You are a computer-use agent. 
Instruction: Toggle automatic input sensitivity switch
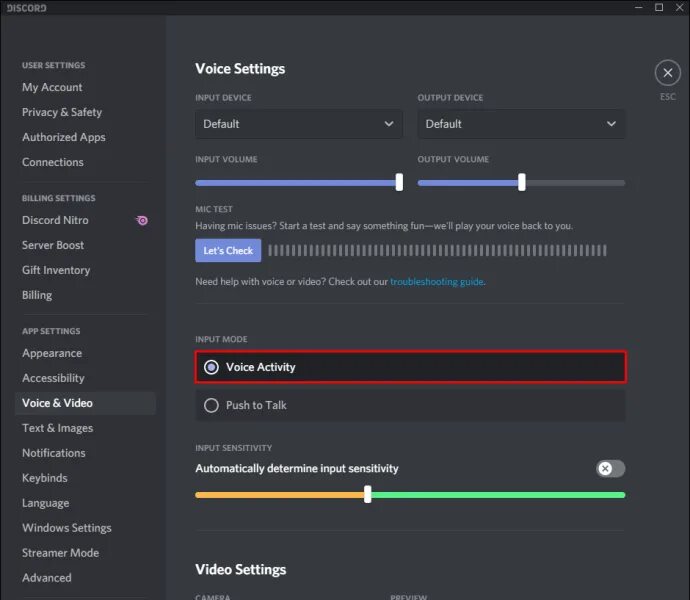(x=610, y=469)
